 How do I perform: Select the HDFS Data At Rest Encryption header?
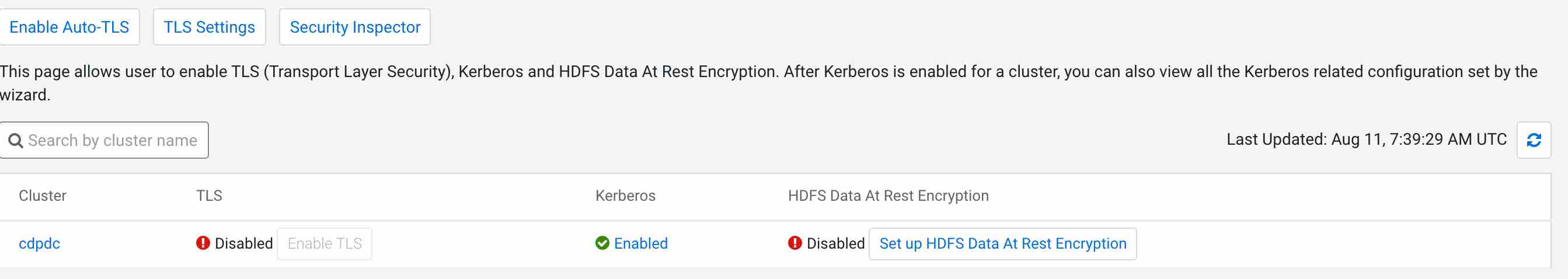(x=888, y=196)
